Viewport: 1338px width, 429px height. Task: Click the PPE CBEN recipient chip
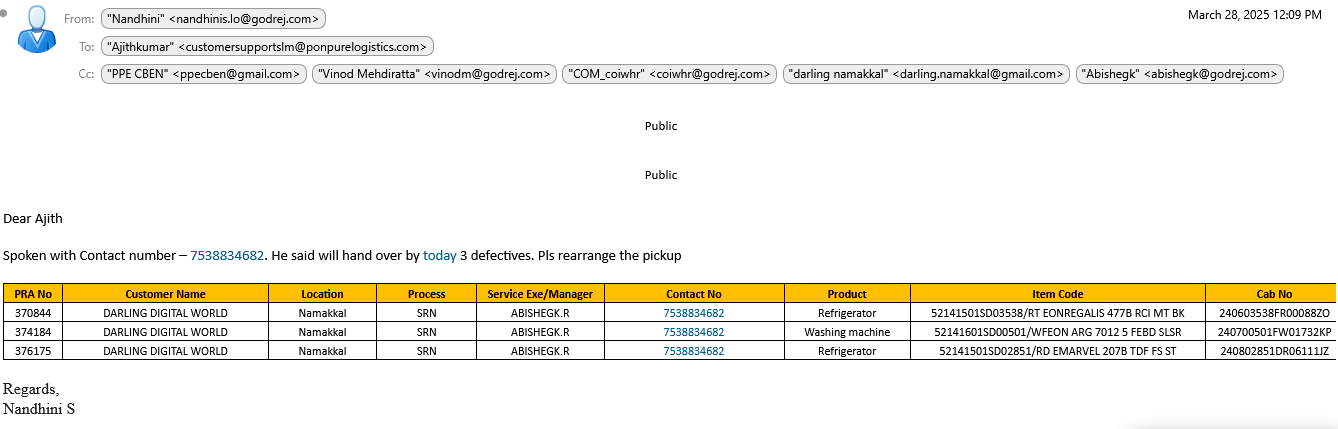coord(204,73)
